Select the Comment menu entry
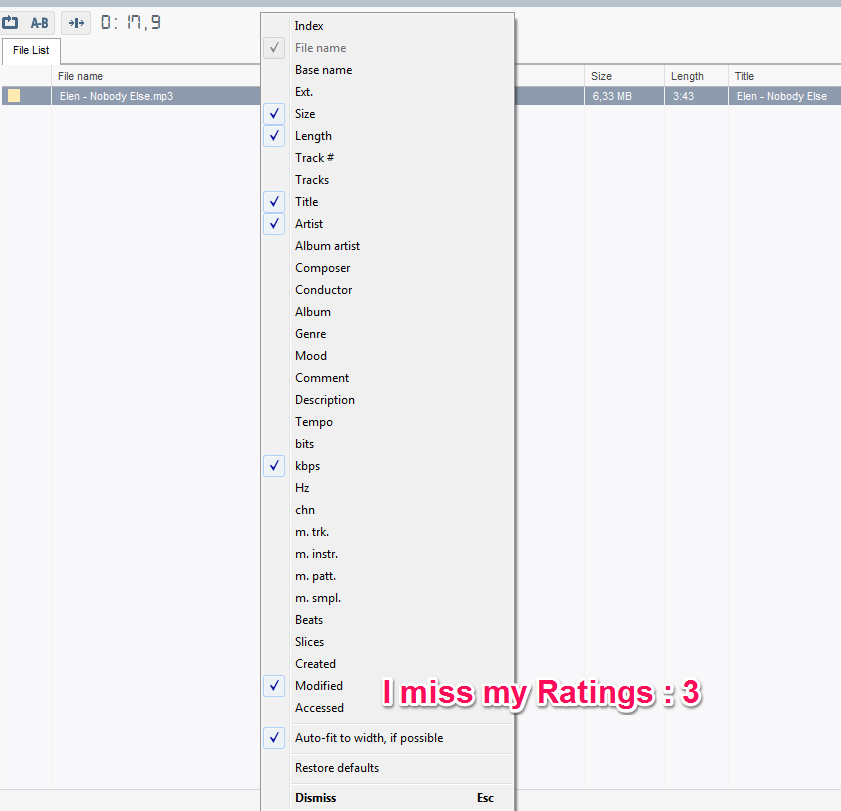The height and width of the screenshot is (811, 841). 322,377
